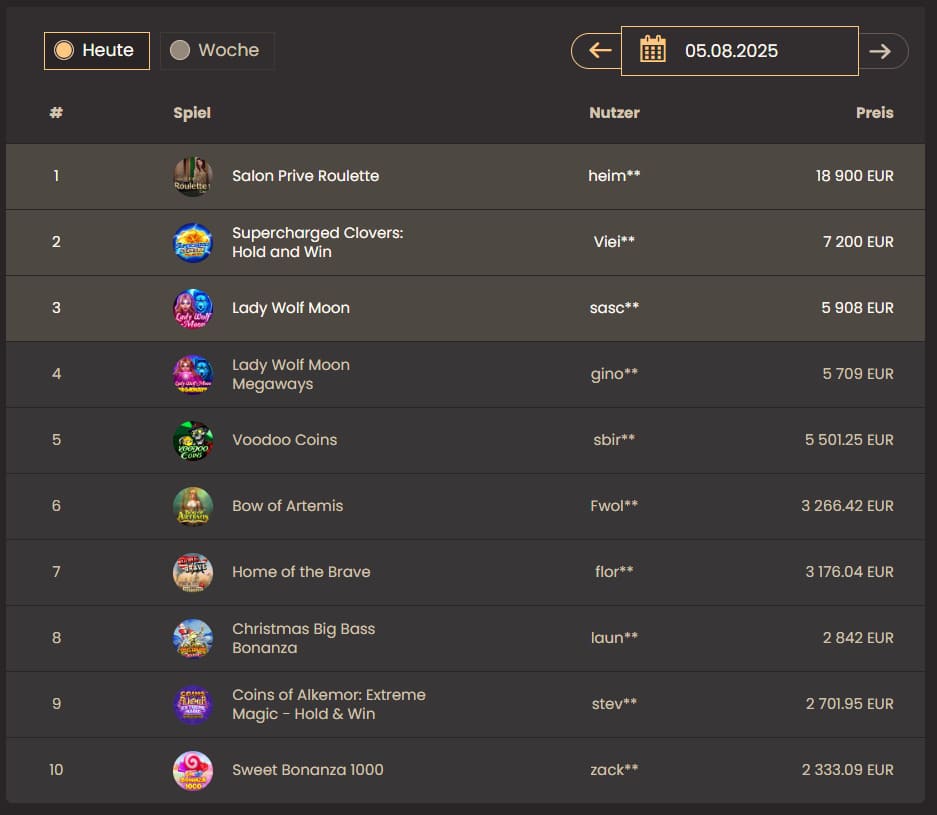The image size is (937, 815).
Task: Click the 2 333.09 EUR prize
Action: click(847, 770)
